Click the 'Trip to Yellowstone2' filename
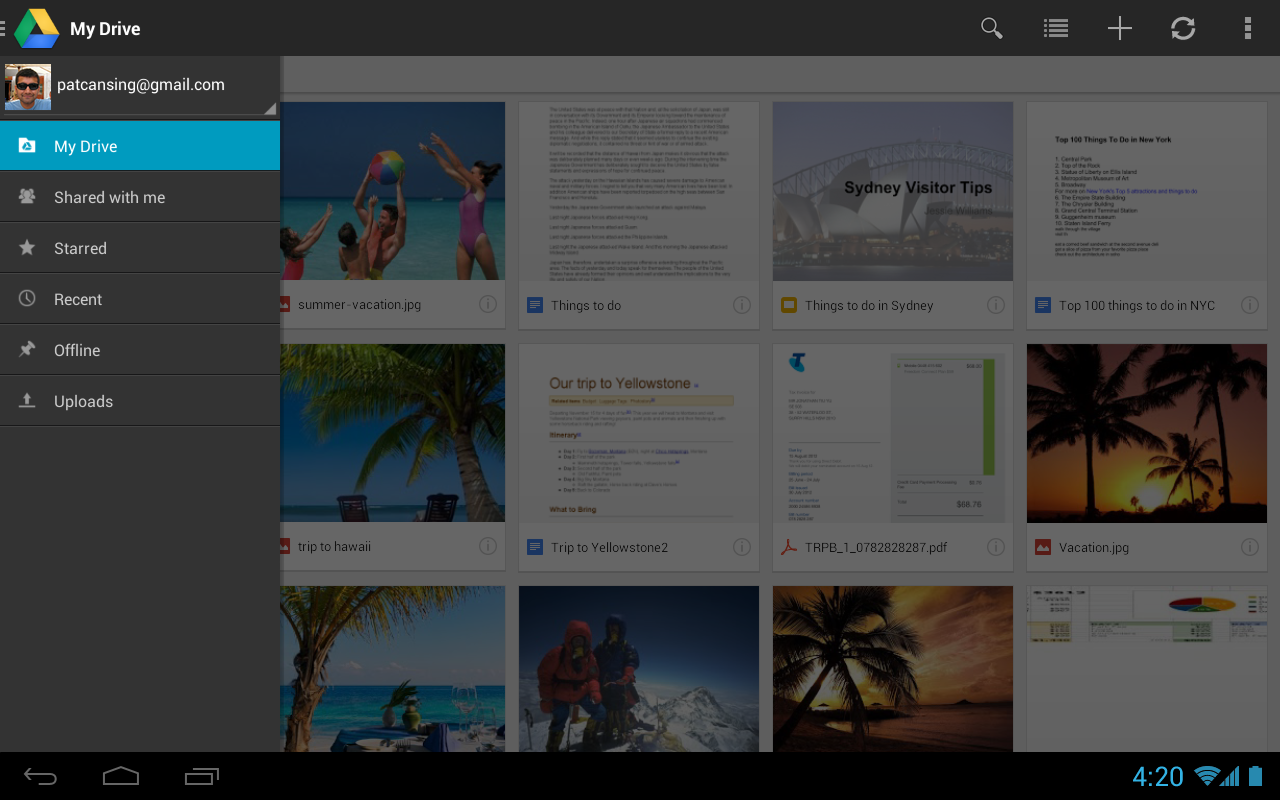Image resolution: width=1280 pixels, height=800 pixels. 609,547
